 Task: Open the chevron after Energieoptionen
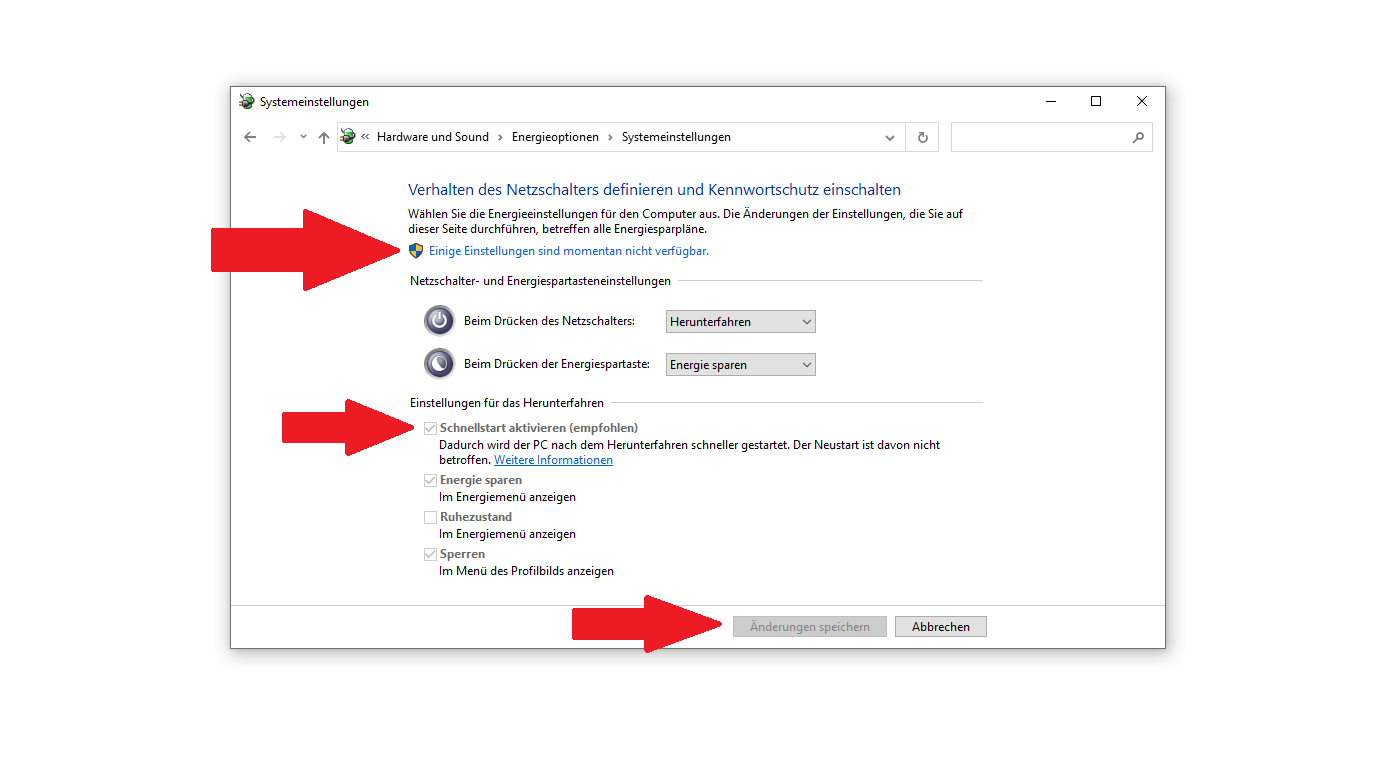pos(610,137)
